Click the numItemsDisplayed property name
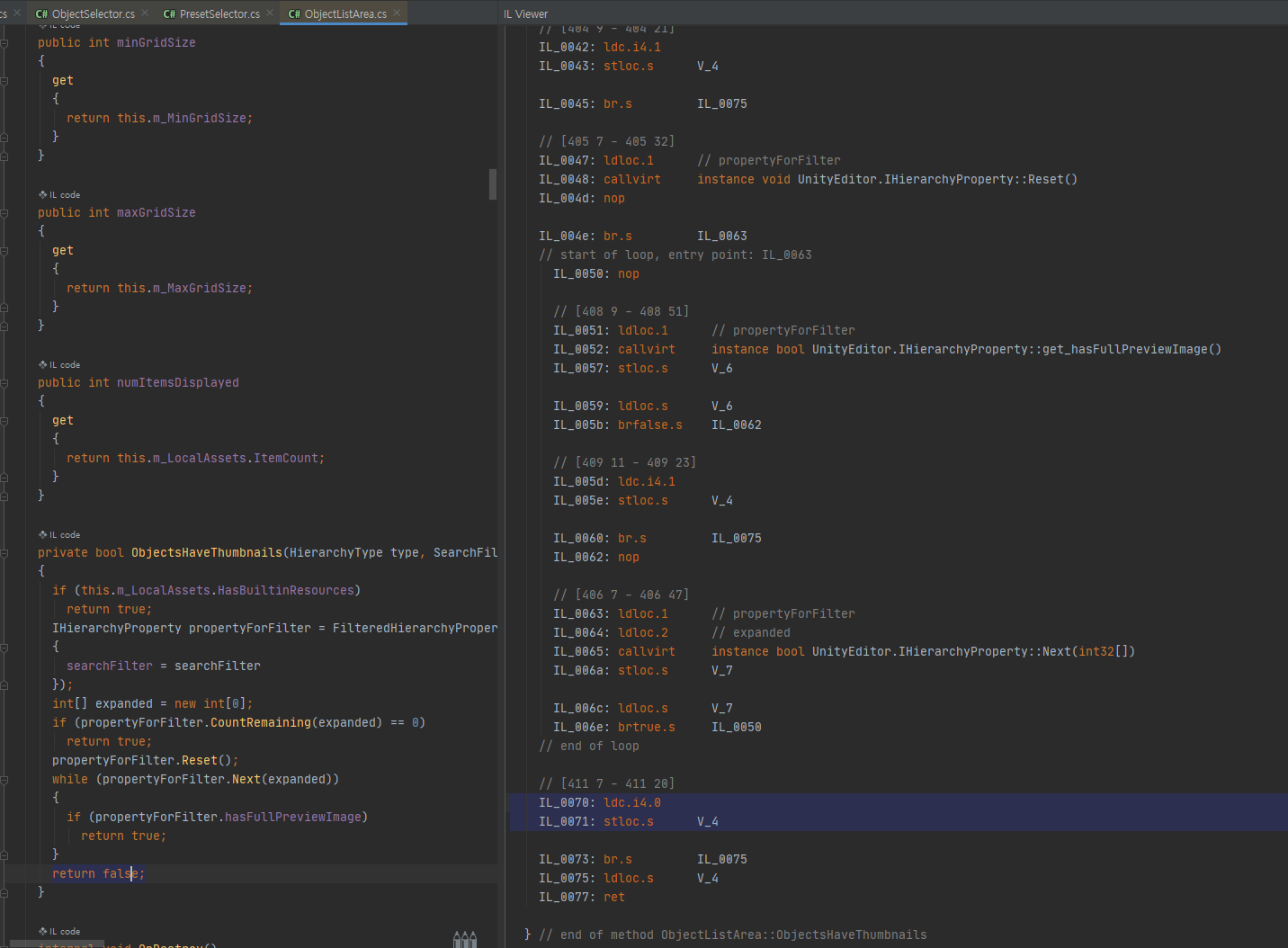The image size is (1288, 948). [178, 382]
